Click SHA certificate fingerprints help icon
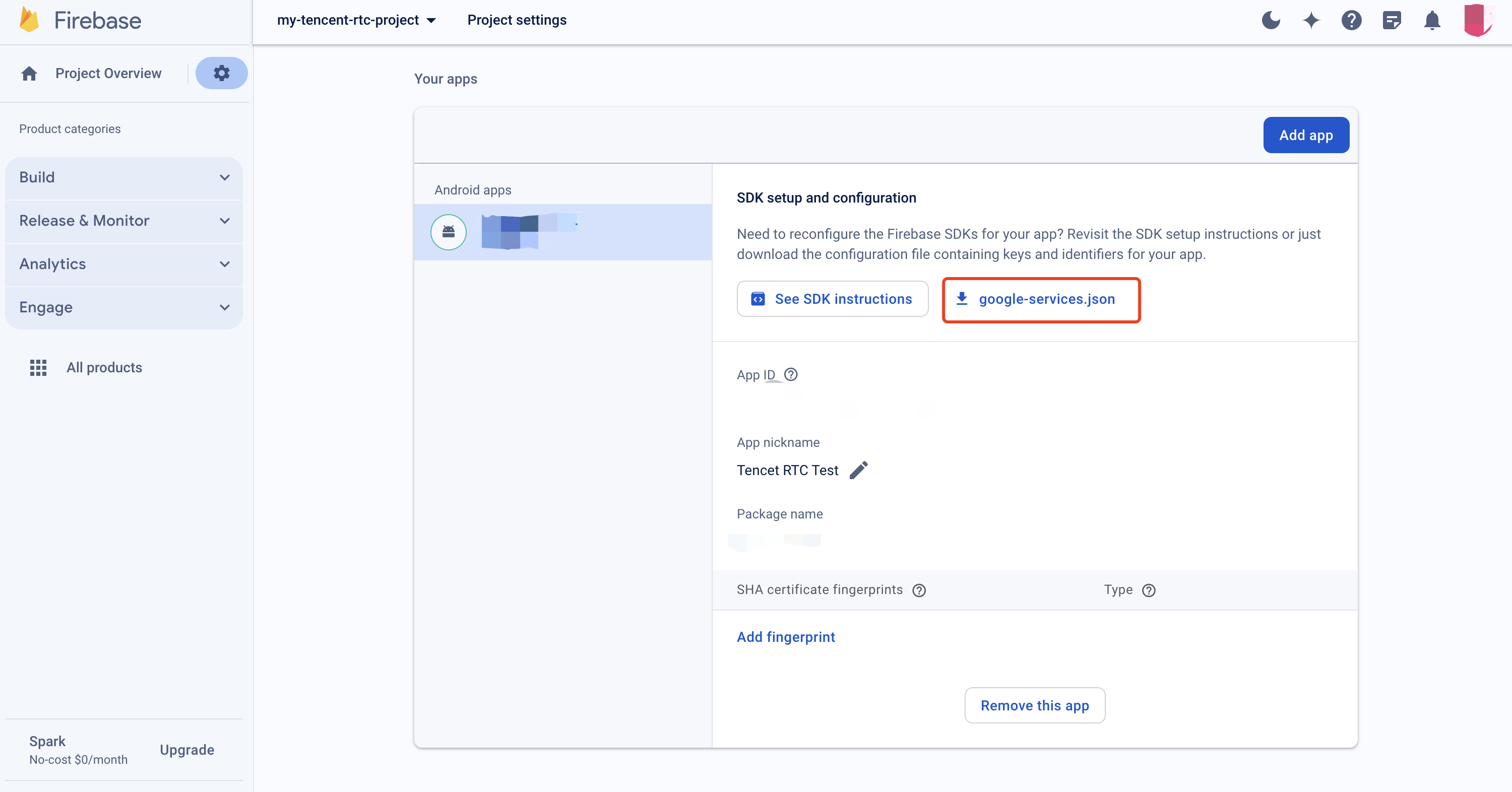This screenshot has width=1512, height=792. click(x=919, y=590)
